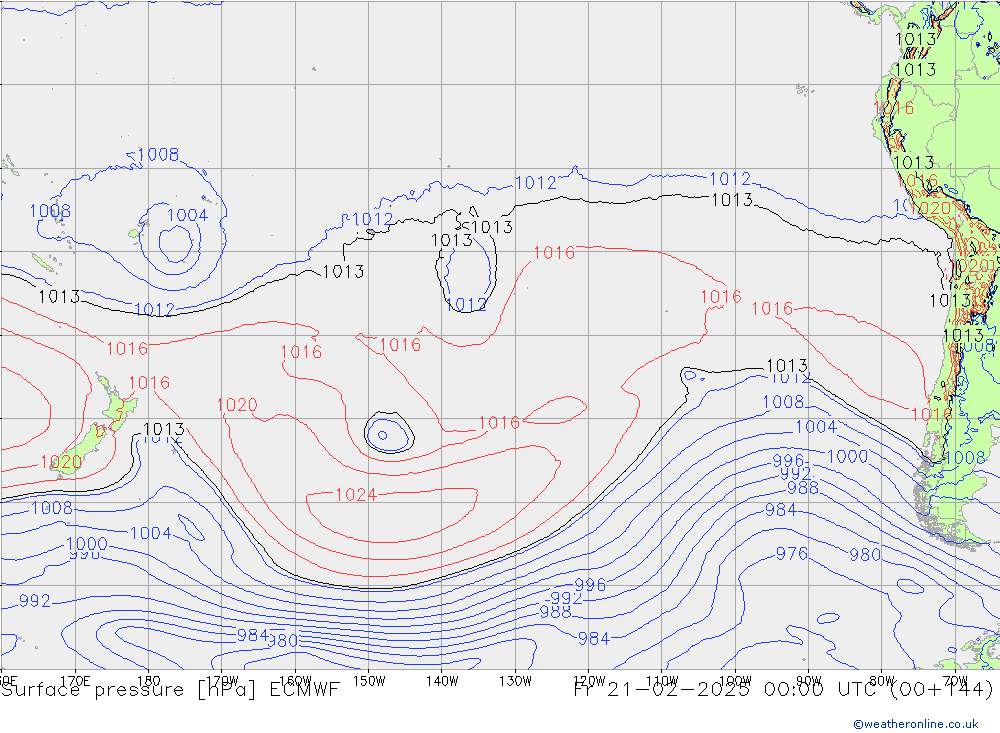Click the 1012 label inside the small closed contour near 140W
Viewport: 1000px width, 733px height.
tap(467, 305)
